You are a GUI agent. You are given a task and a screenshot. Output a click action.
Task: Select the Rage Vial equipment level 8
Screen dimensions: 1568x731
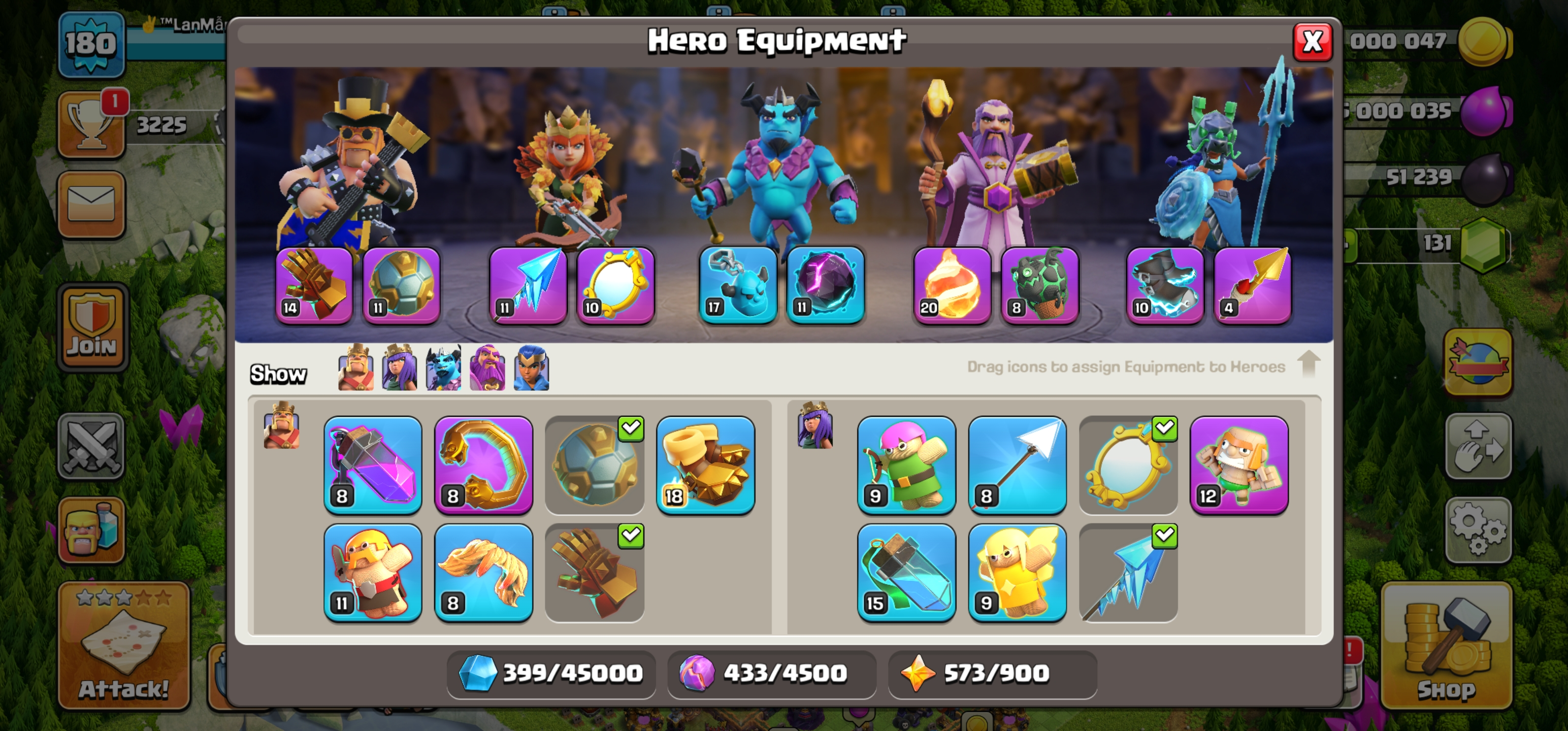pos(373,465)
